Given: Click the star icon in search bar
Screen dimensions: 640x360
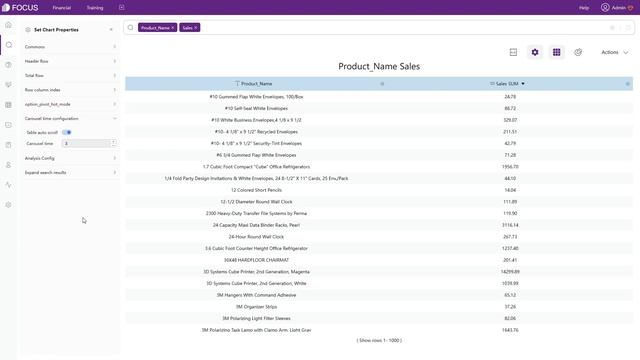Looking at the screenshot, I should [x=612, y=28].
